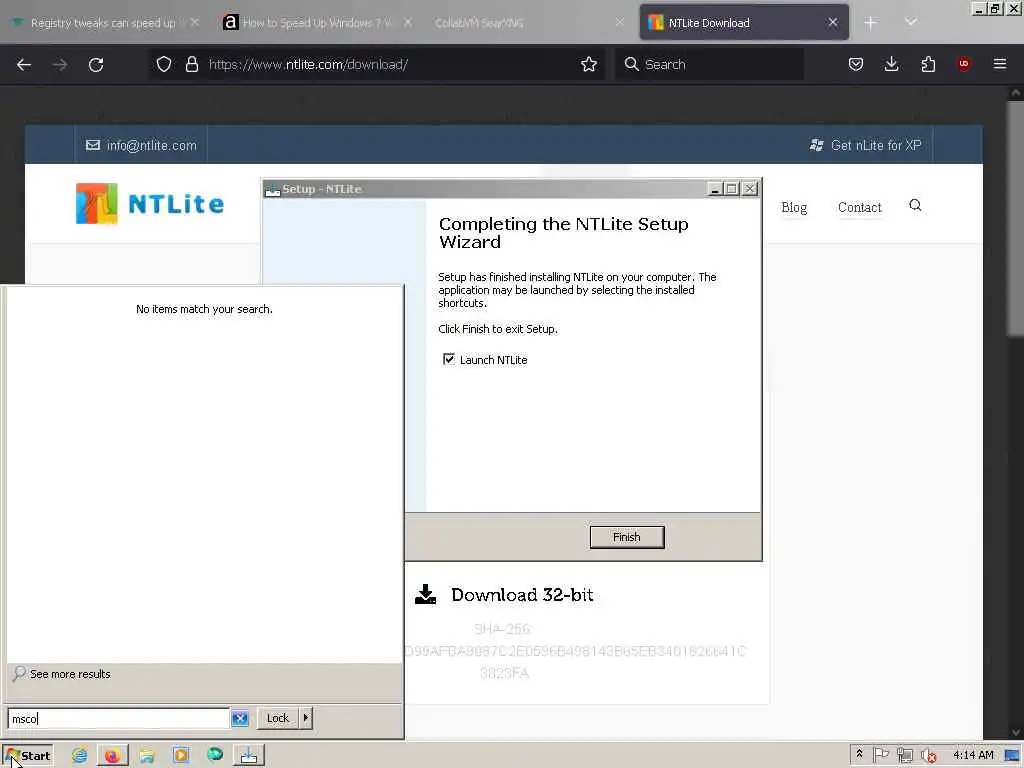Close the NTLite Download tab
The image size is (1024, 768).
point(833,23)
